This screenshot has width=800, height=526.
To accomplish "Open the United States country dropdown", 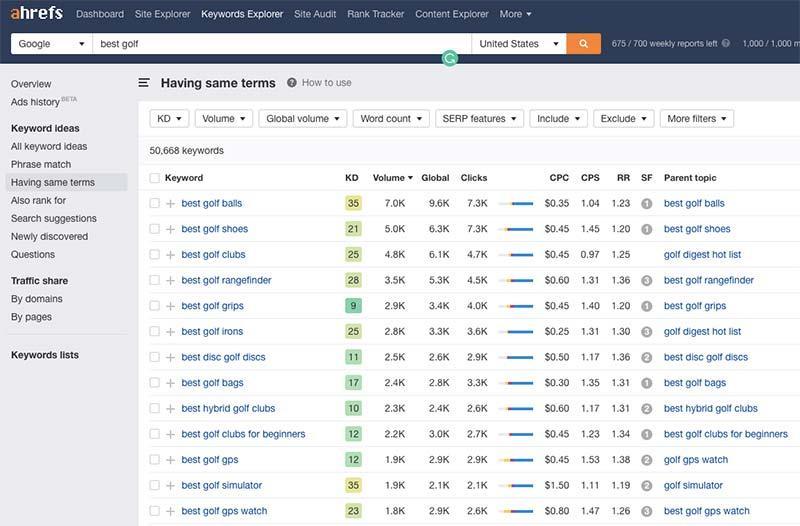I will 519,44.
